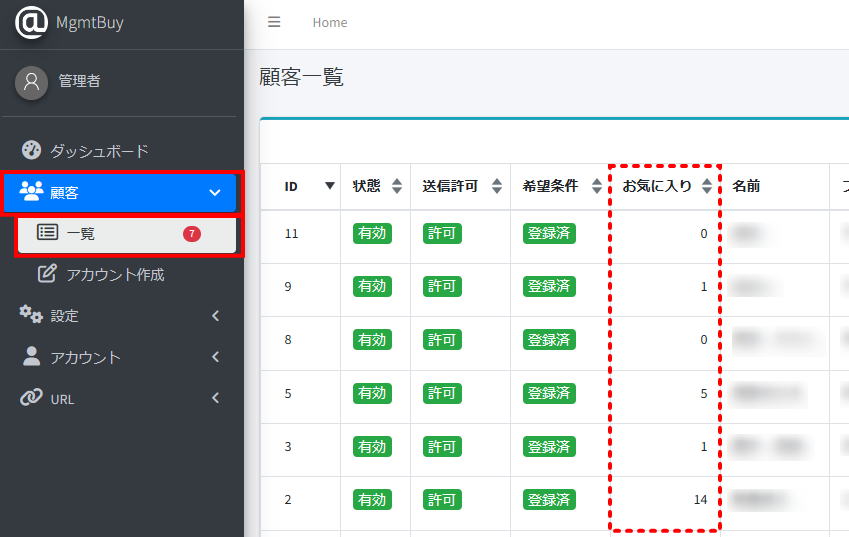
Task: Click the 登録済 badge in ID 3 row
Action: 549,447
